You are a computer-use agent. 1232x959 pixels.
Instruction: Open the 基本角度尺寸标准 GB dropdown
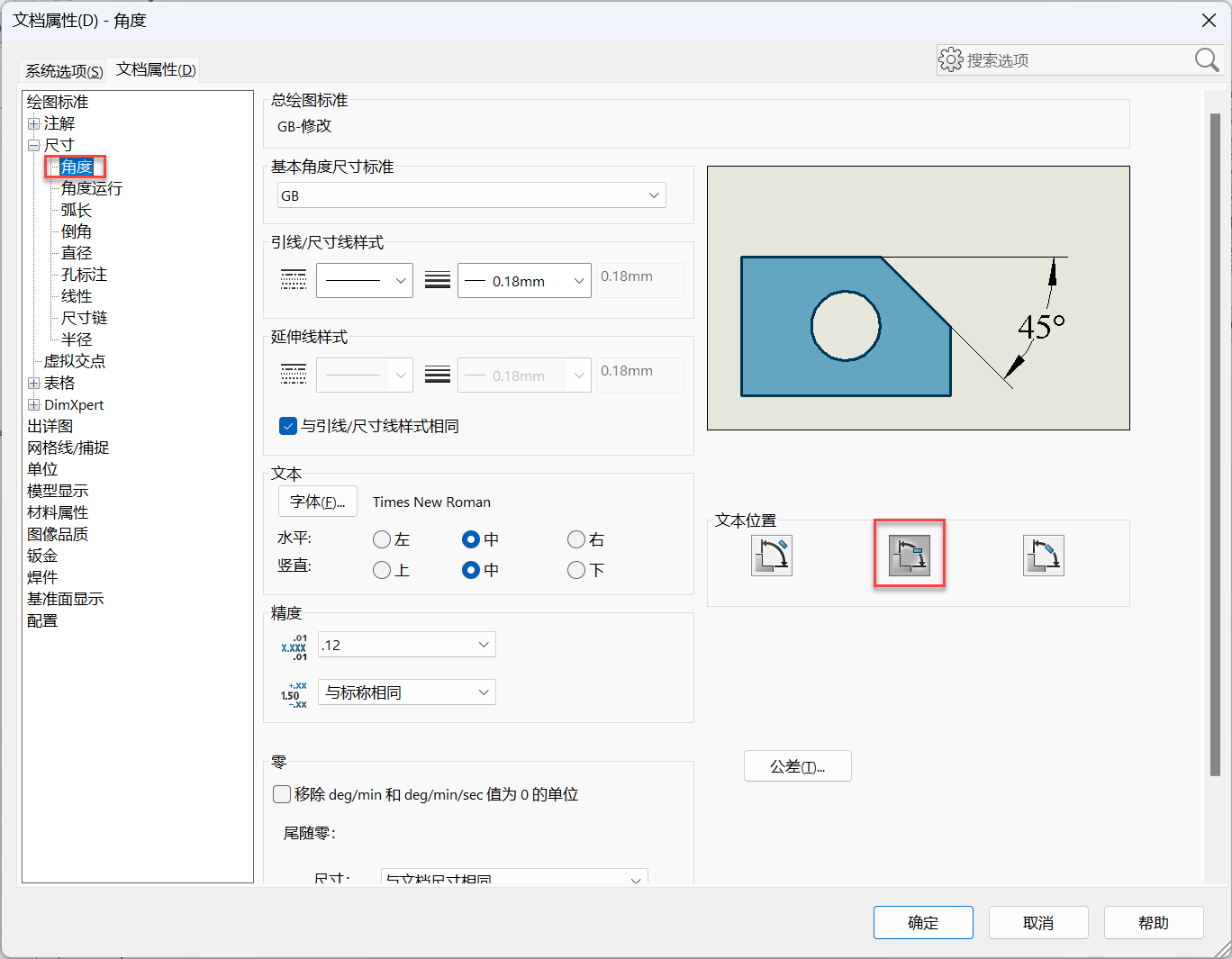[472, 195]
